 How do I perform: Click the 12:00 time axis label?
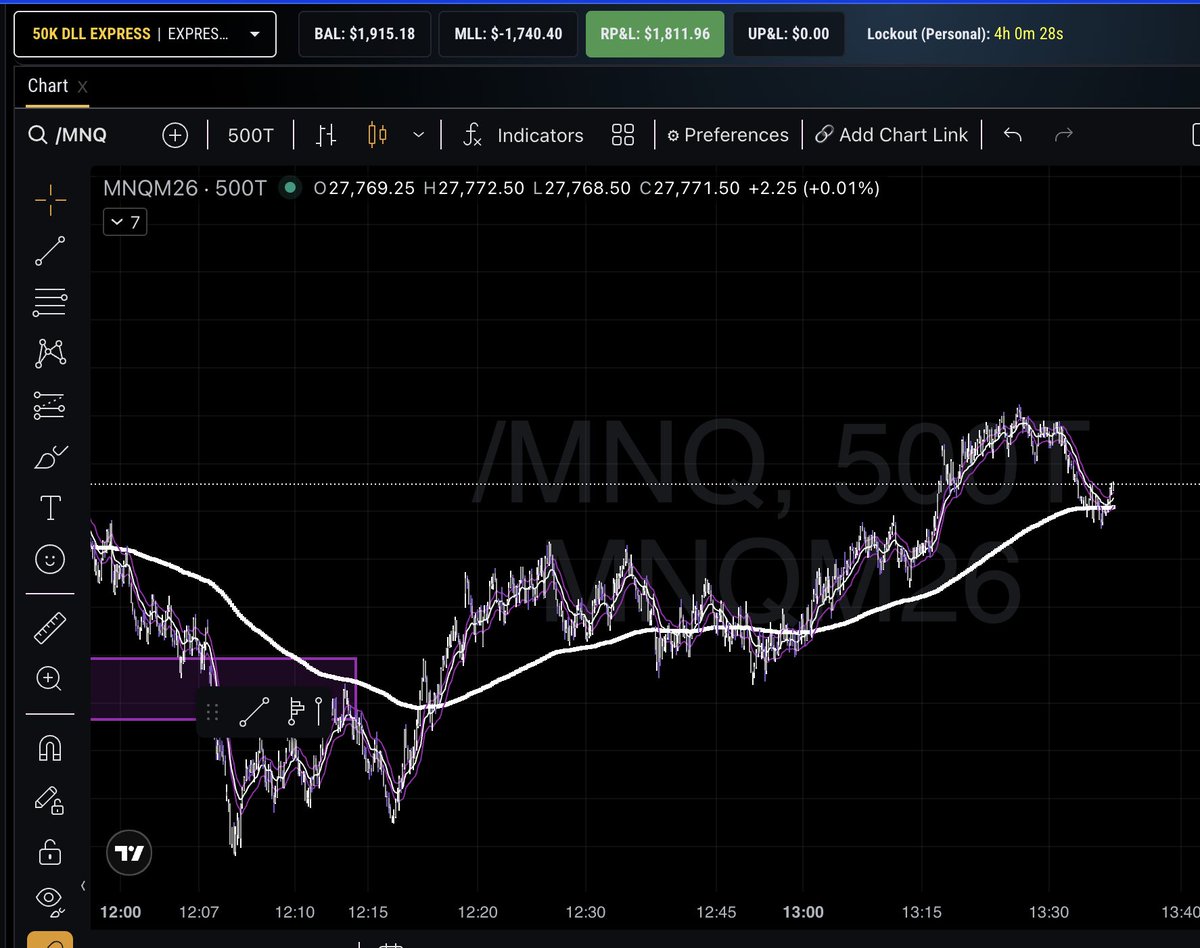tap(120, 912)
